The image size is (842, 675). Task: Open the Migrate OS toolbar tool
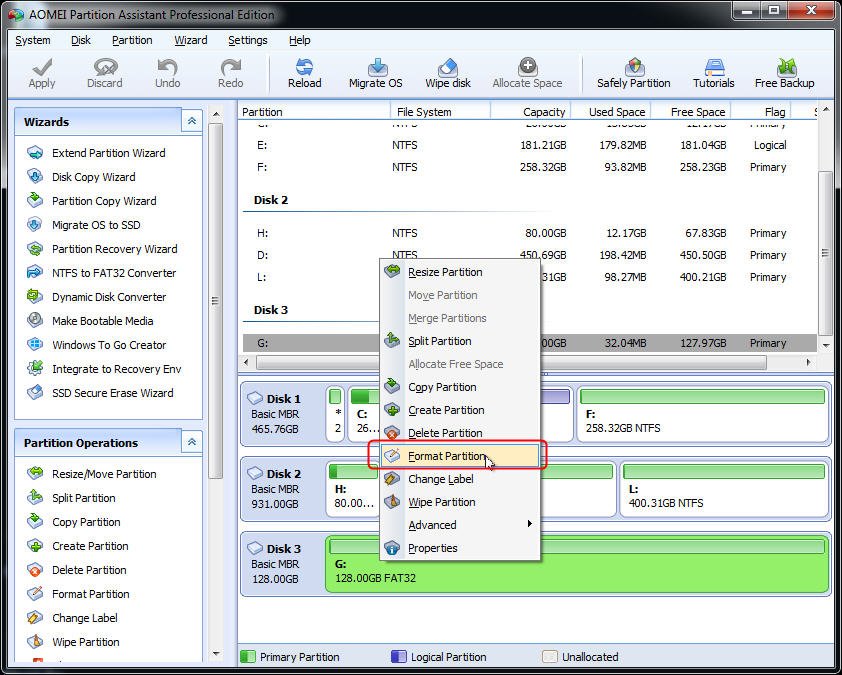click(375, 74)
